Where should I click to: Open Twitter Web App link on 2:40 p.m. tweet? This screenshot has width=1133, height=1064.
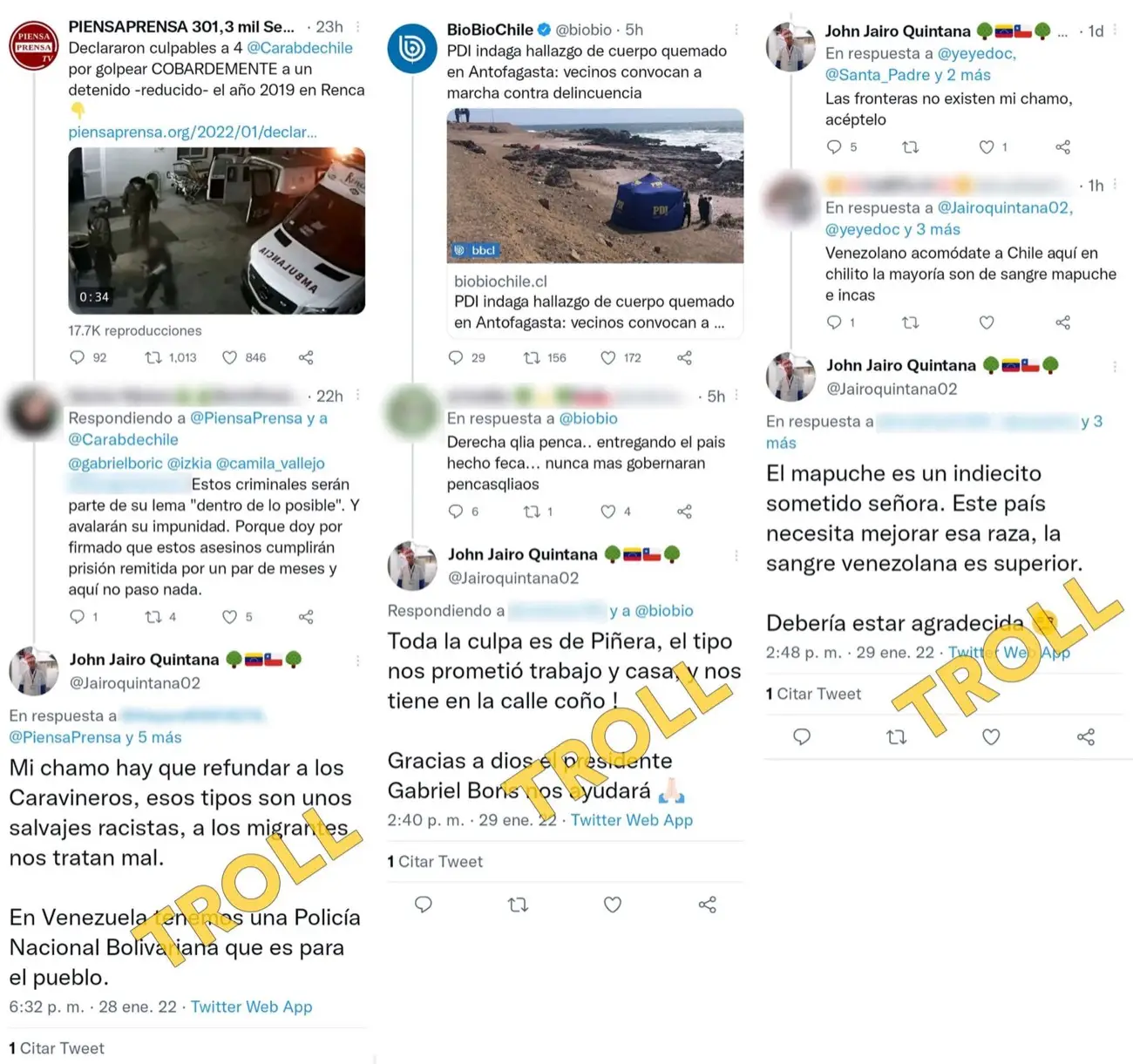[632, 820]
